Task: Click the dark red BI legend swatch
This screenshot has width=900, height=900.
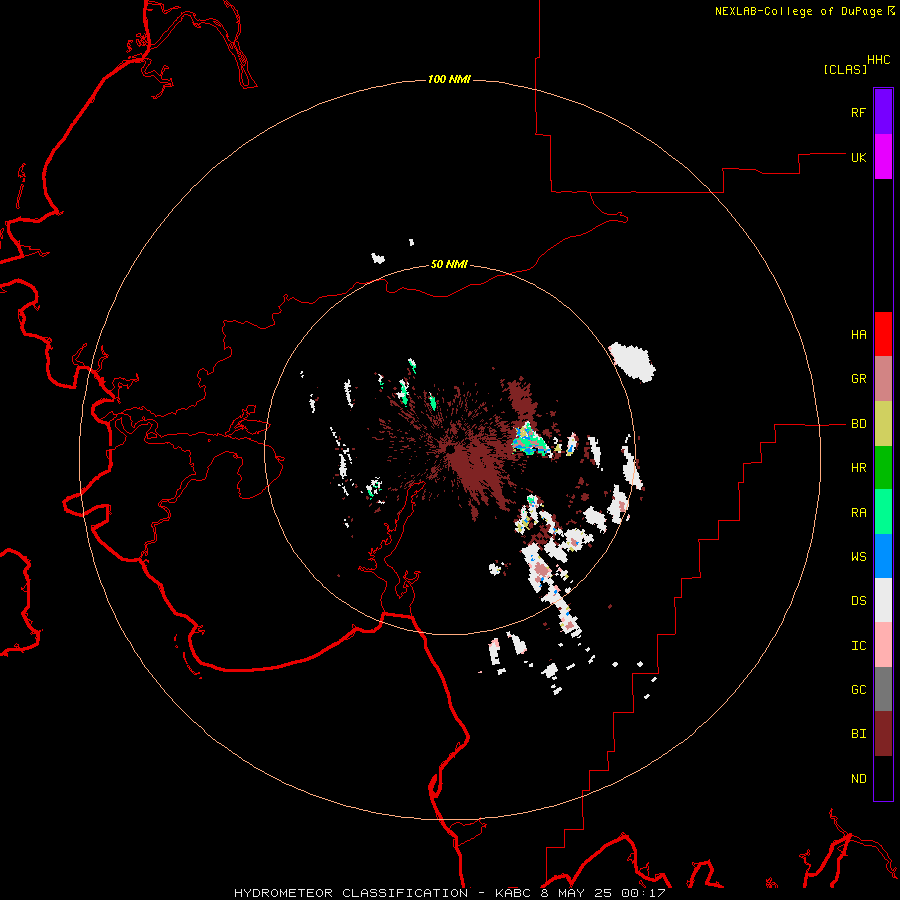Action: (x=883, y=734)
